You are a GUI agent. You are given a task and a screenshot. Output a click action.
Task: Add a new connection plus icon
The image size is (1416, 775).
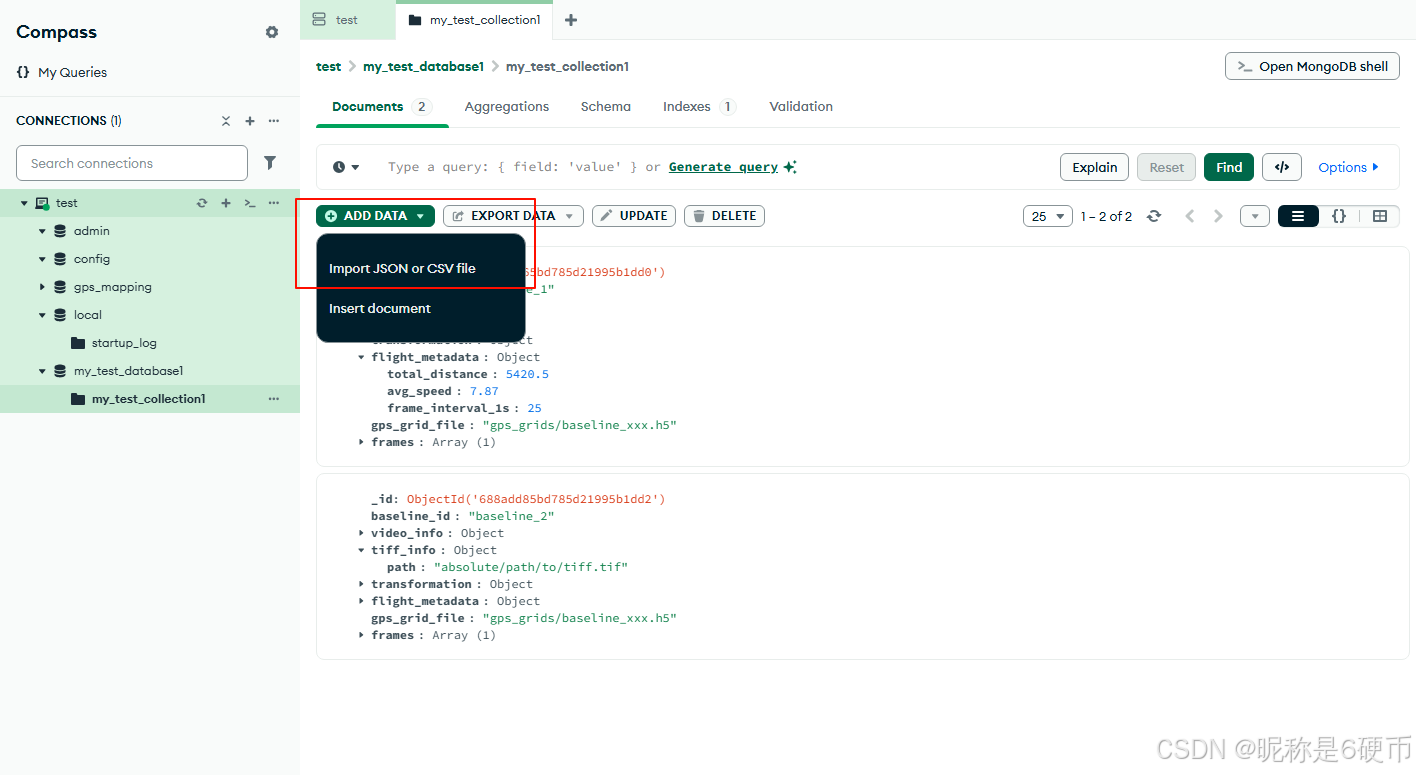(x=250, y=121)
